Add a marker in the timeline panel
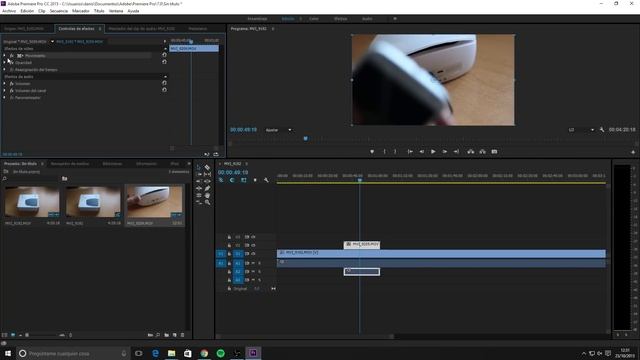Screen dimensions: 640x360 click(255, 180)
